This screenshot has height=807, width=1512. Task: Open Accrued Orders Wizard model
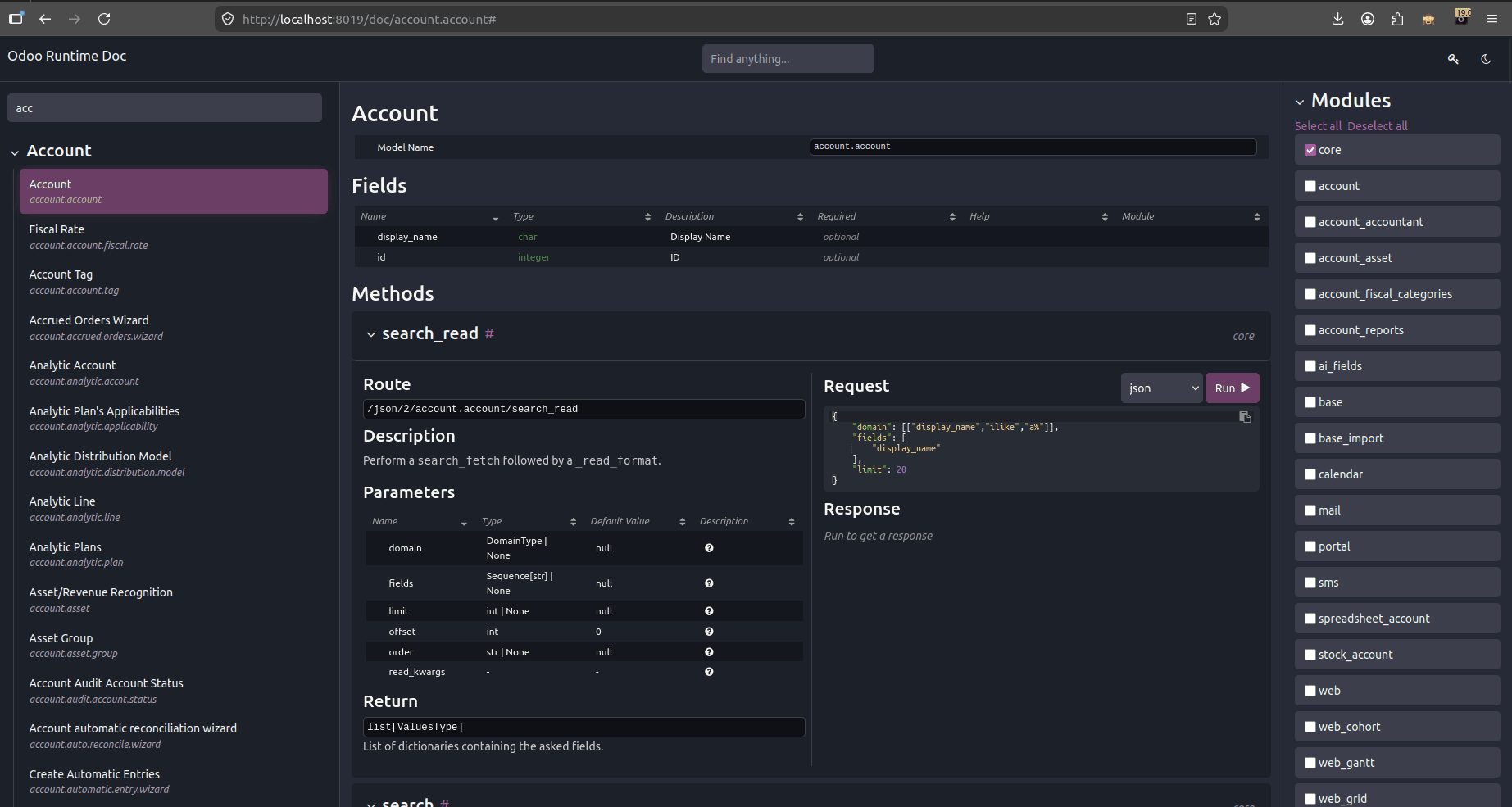pos(173,328)
